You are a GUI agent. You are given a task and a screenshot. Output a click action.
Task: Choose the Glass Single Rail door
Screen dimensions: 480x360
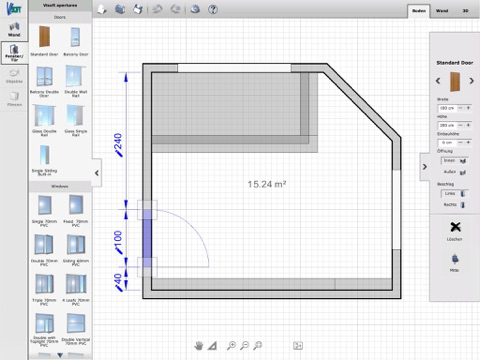pos(76,116)
